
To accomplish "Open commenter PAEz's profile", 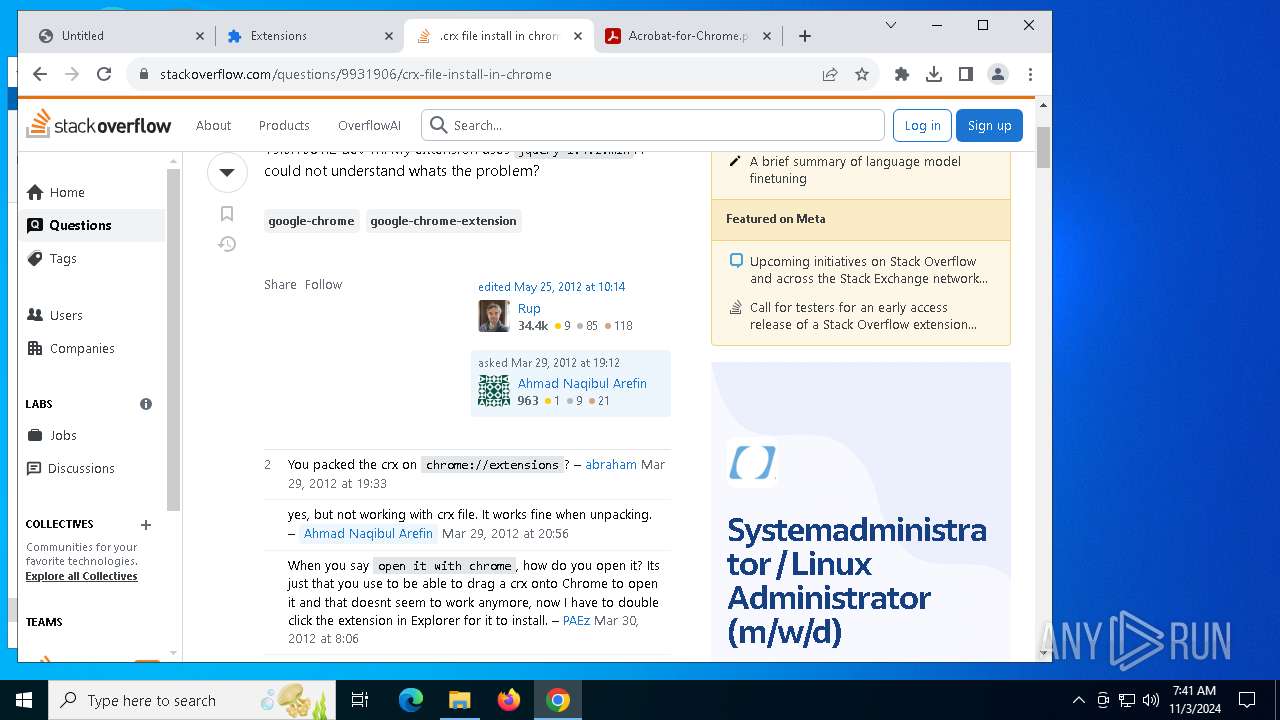I will pyautogui.click(x=576, y=621).
